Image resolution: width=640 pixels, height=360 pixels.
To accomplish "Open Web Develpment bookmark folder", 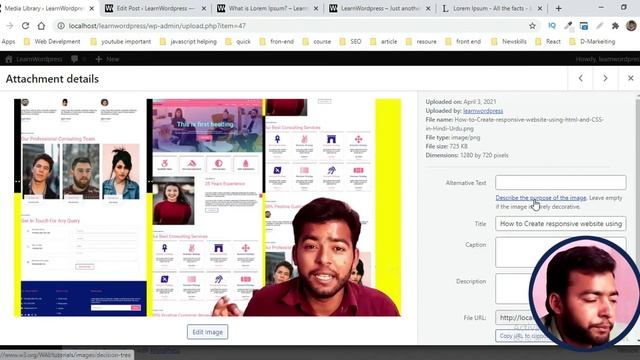I will pos(52,42).
